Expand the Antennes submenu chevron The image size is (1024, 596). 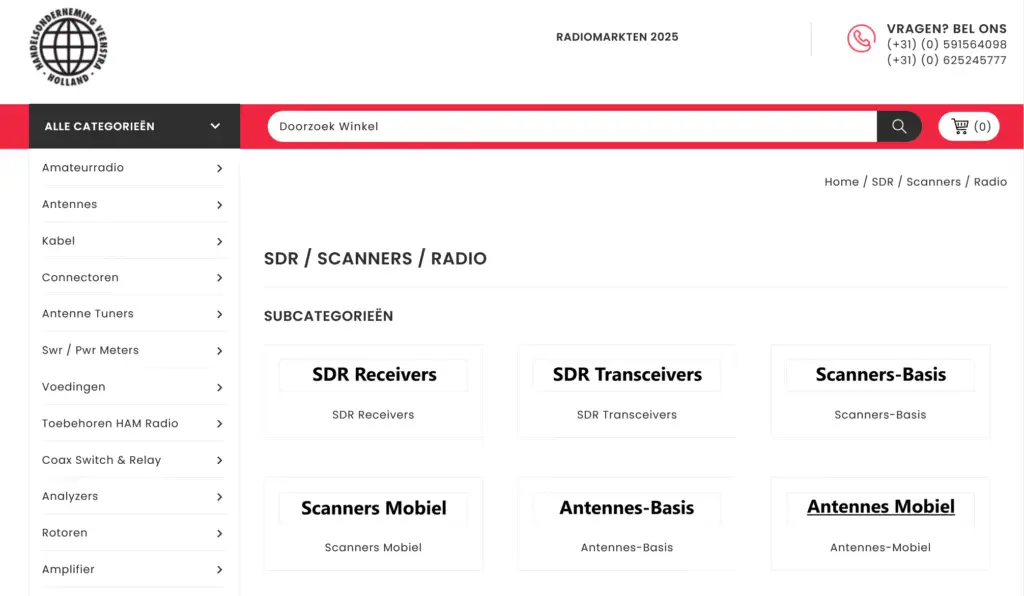(219, 205)
